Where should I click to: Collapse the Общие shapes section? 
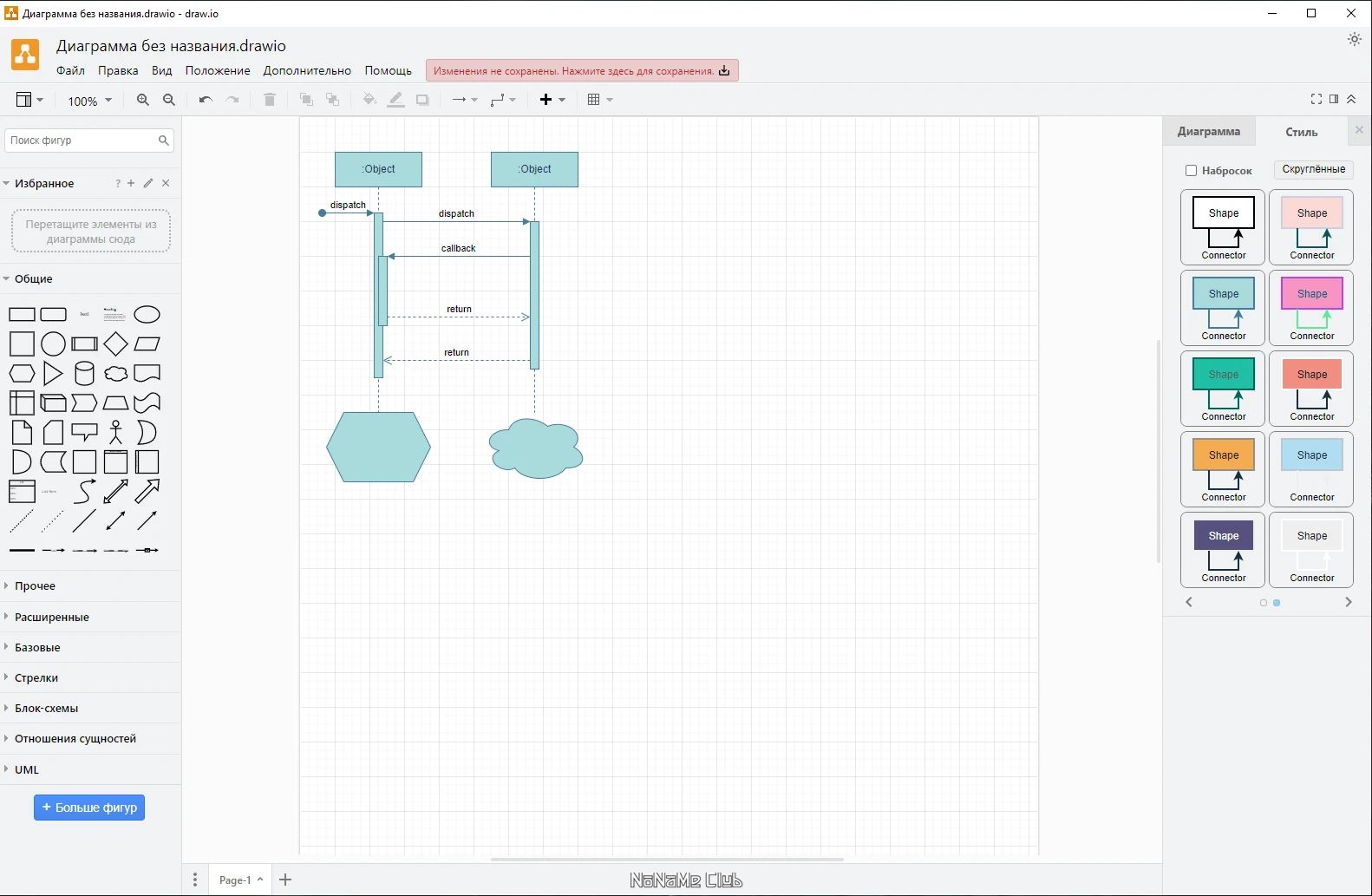coord(90,278)
